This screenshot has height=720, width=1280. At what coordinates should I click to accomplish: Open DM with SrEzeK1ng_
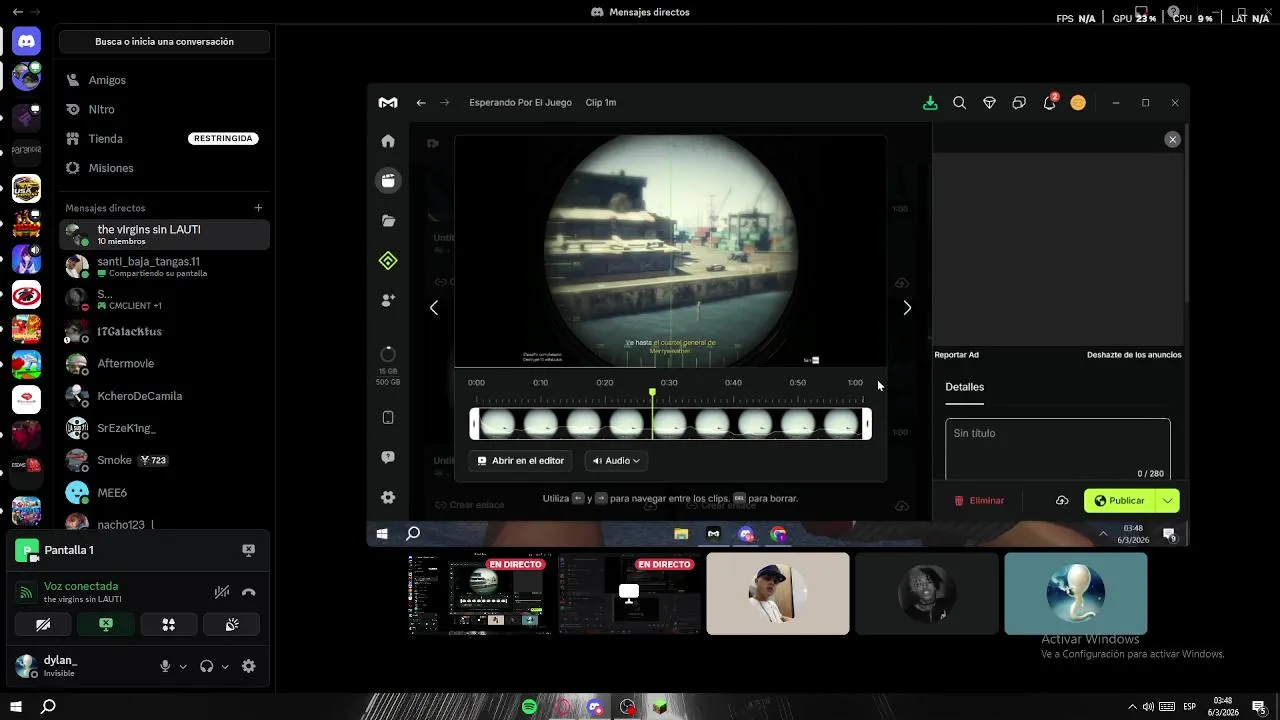pyautogui.click(x=164, y=428)
